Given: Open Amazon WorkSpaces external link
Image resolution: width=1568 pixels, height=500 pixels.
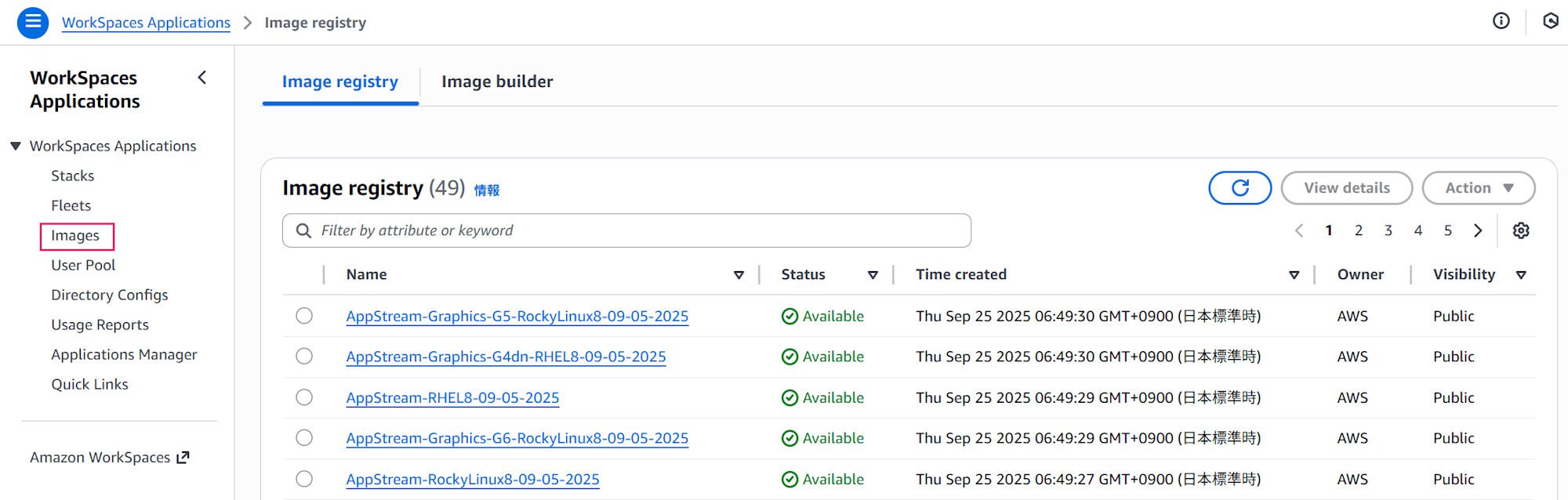Looking at the screenshot, I should tap(110, 458).
